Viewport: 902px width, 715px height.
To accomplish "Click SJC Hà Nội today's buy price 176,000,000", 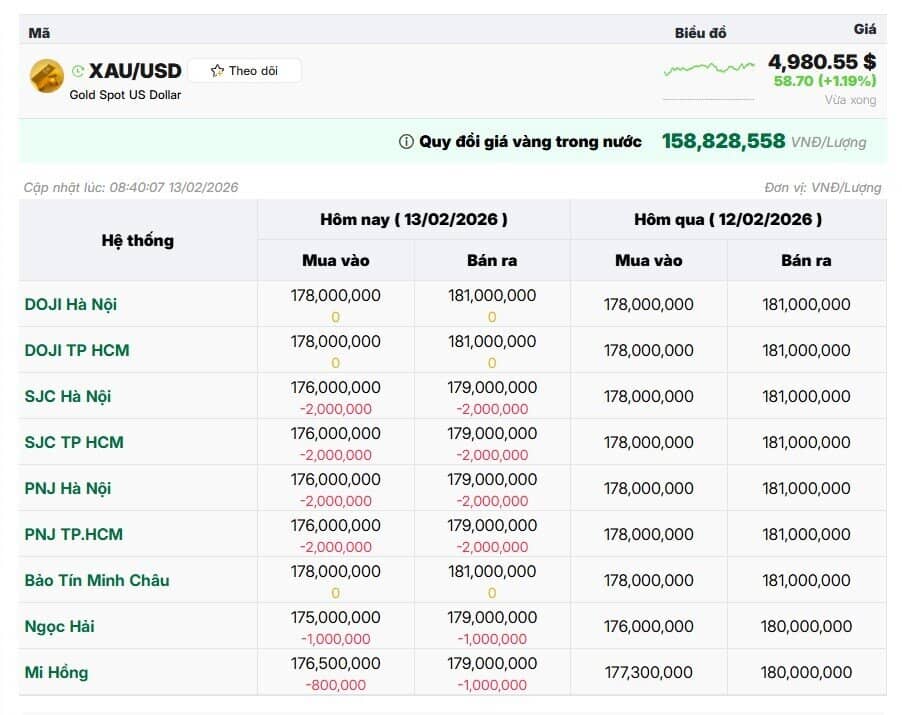I will point(335,387).
